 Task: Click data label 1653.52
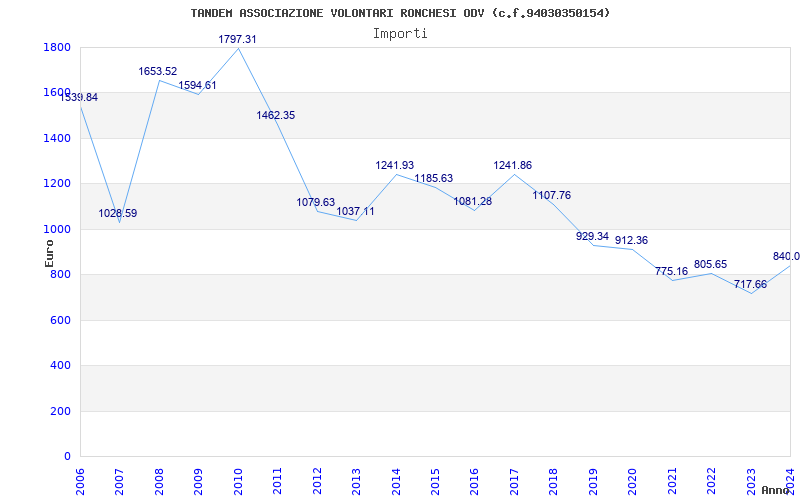[x=158, y=71]
